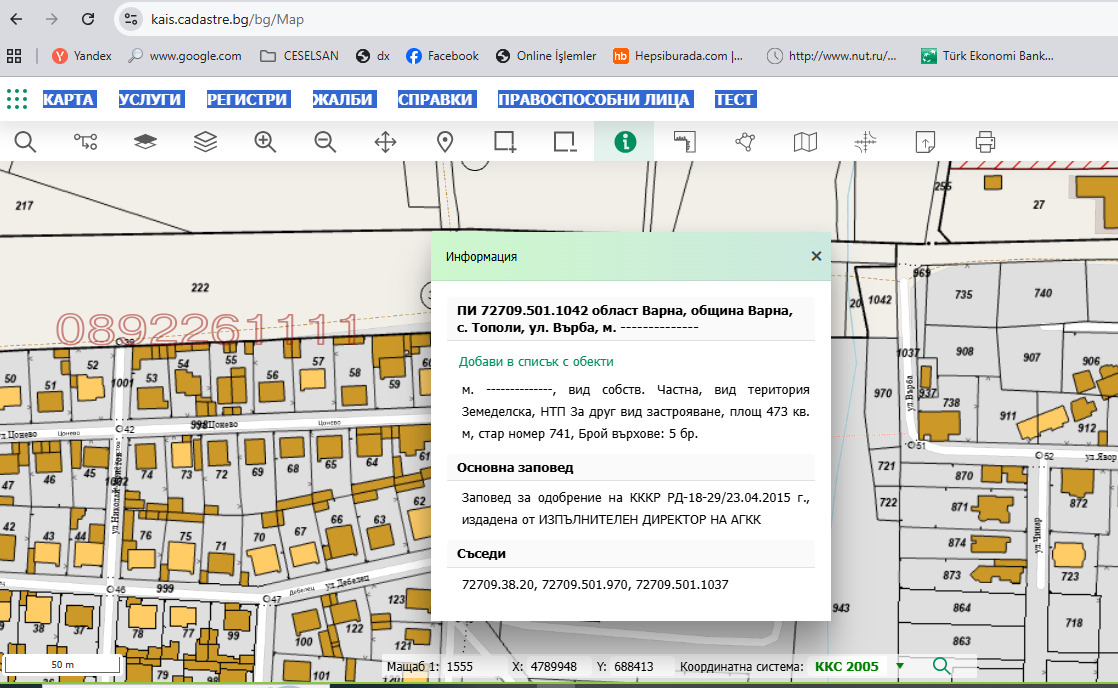Image resolution: width=1118 pixels, height=688 pixels.
Task: Expand the coordinate system dropdown arrow
Action: click(x=900, y=666)
